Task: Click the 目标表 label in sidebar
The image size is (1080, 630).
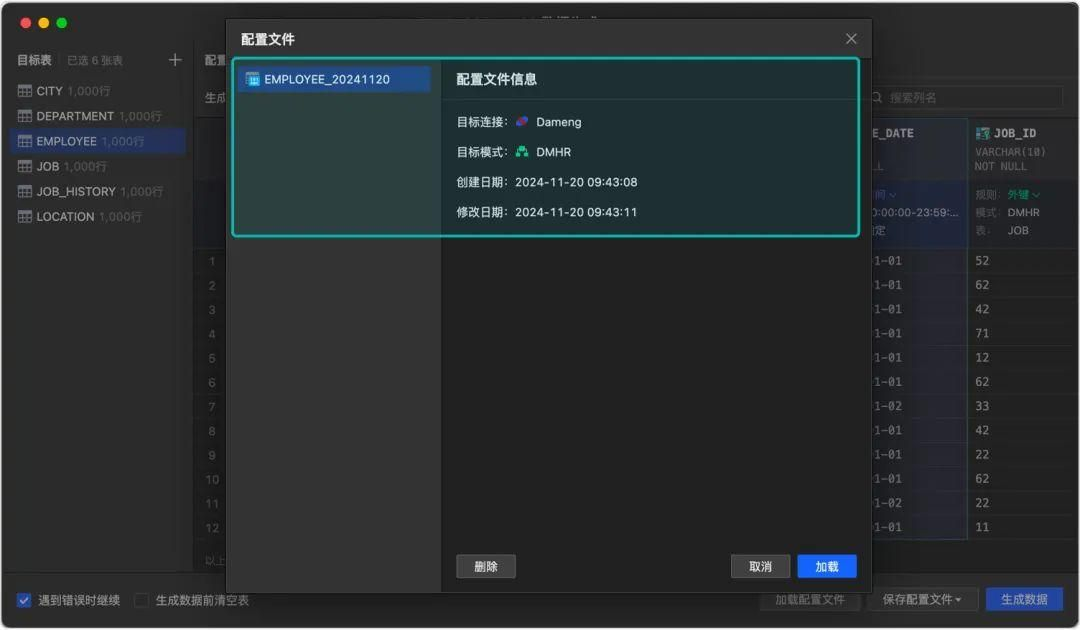Action: coord(34,61)
